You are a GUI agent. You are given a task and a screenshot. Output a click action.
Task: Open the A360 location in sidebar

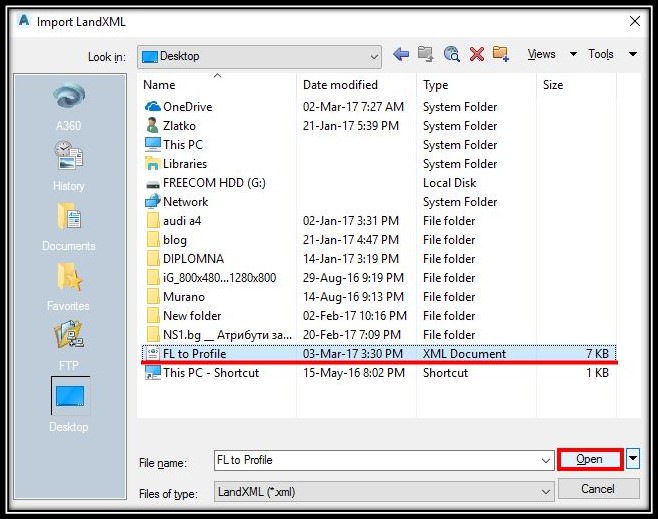tap(69, 107)
